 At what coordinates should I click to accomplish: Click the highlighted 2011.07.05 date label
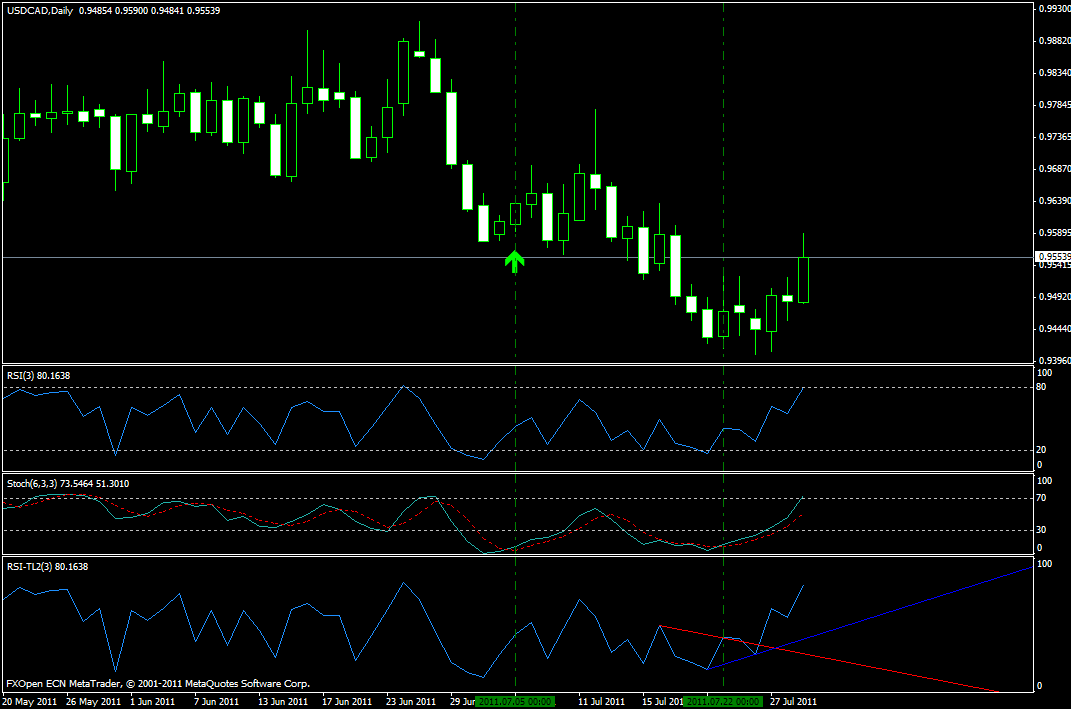[x=515, y=701]
